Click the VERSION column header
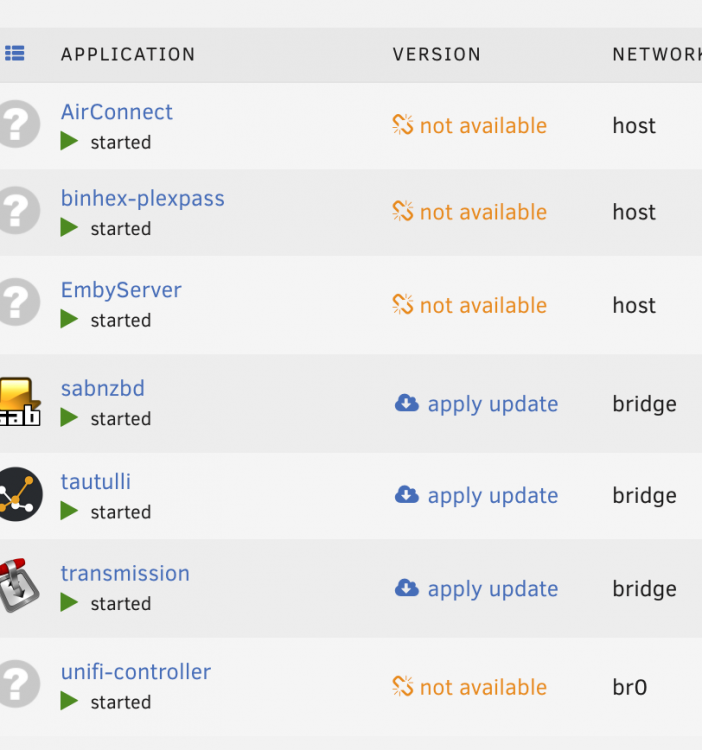 pos(437,54)
